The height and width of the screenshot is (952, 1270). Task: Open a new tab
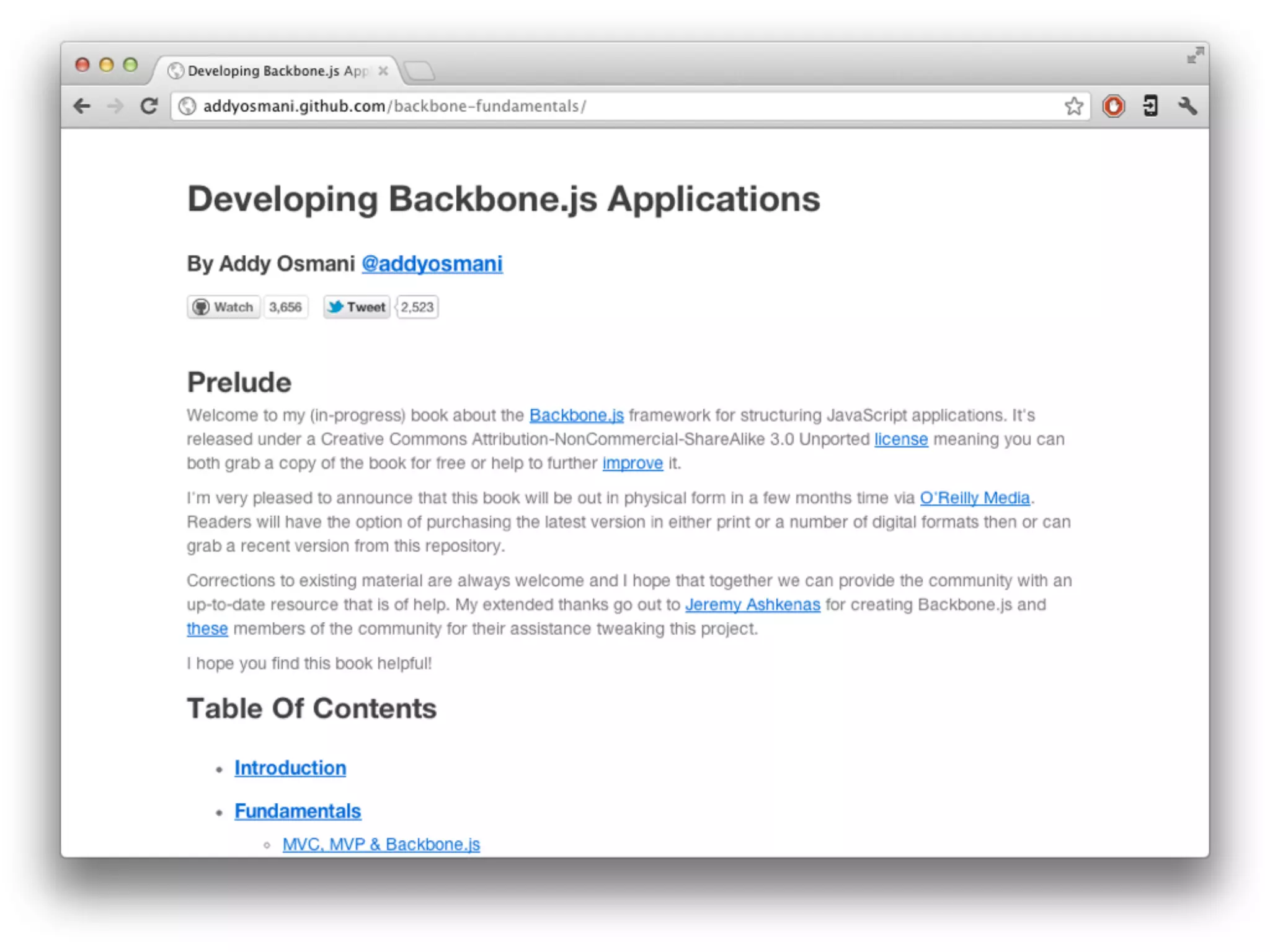click(x=420, y=71)
